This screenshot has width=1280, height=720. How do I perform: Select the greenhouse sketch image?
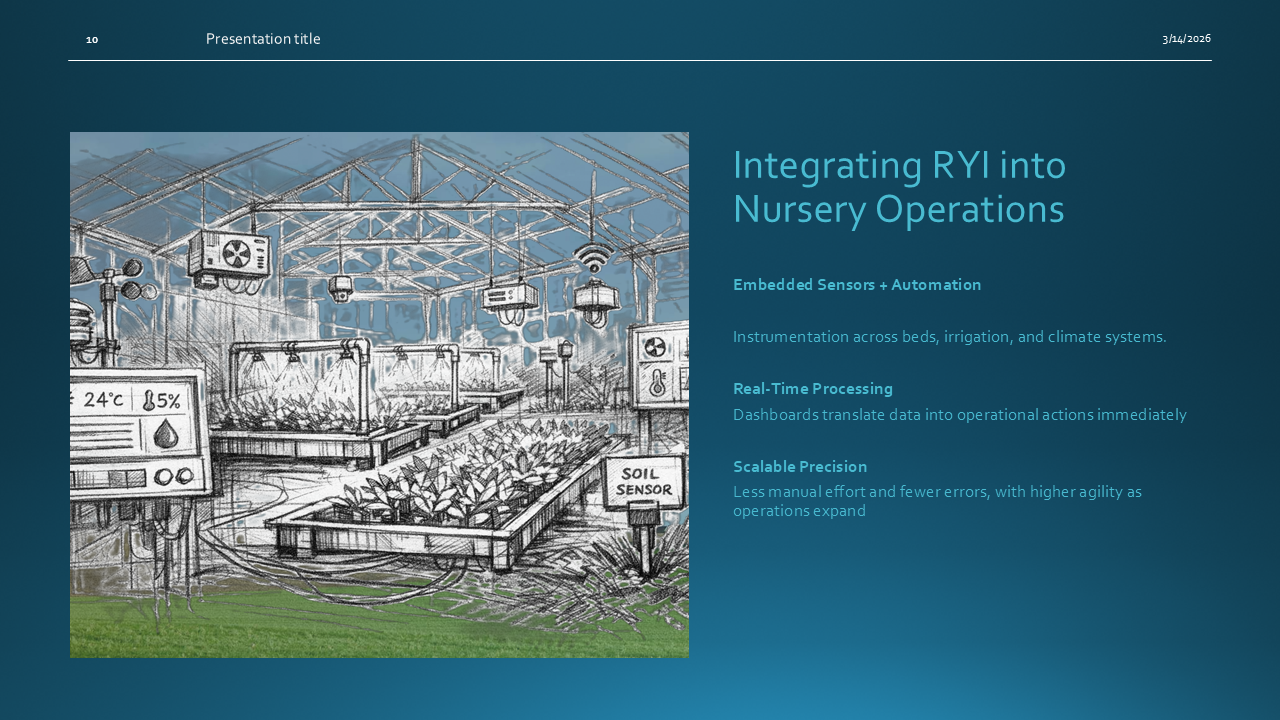click(x=380, y=395)
